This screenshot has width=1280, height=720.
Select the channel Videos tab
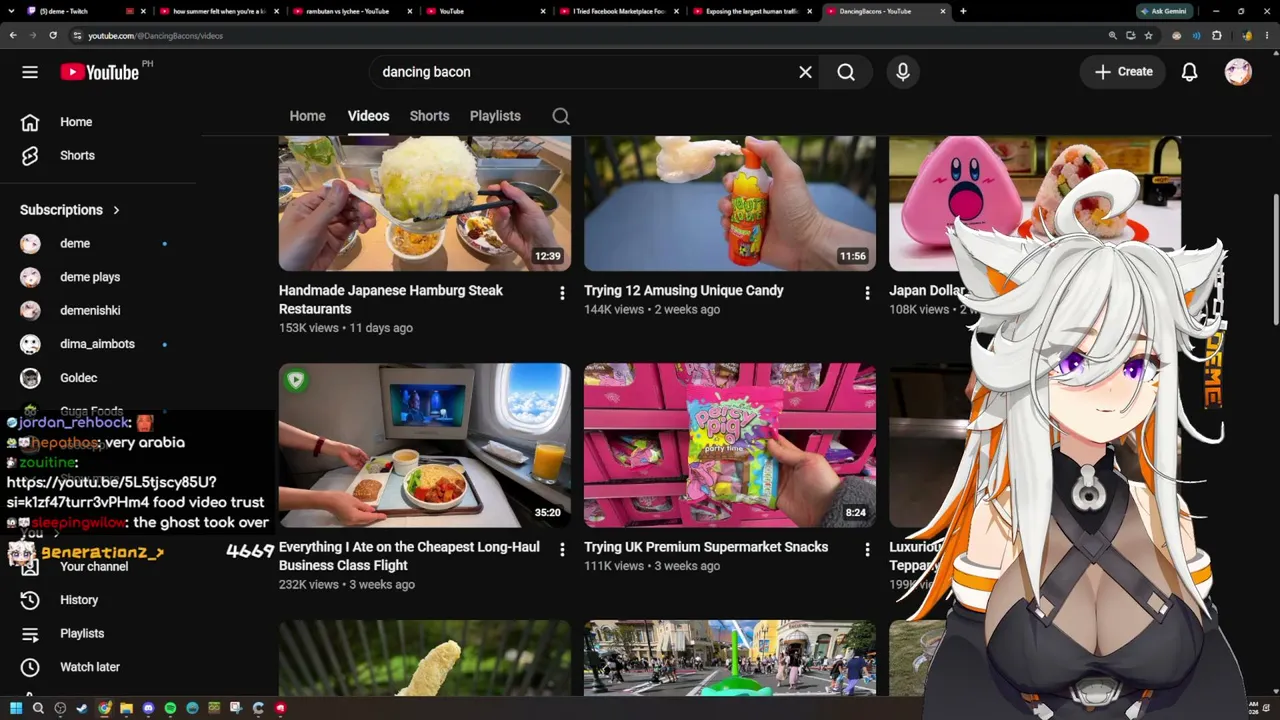pyautogui.click(x=368, y=116)
